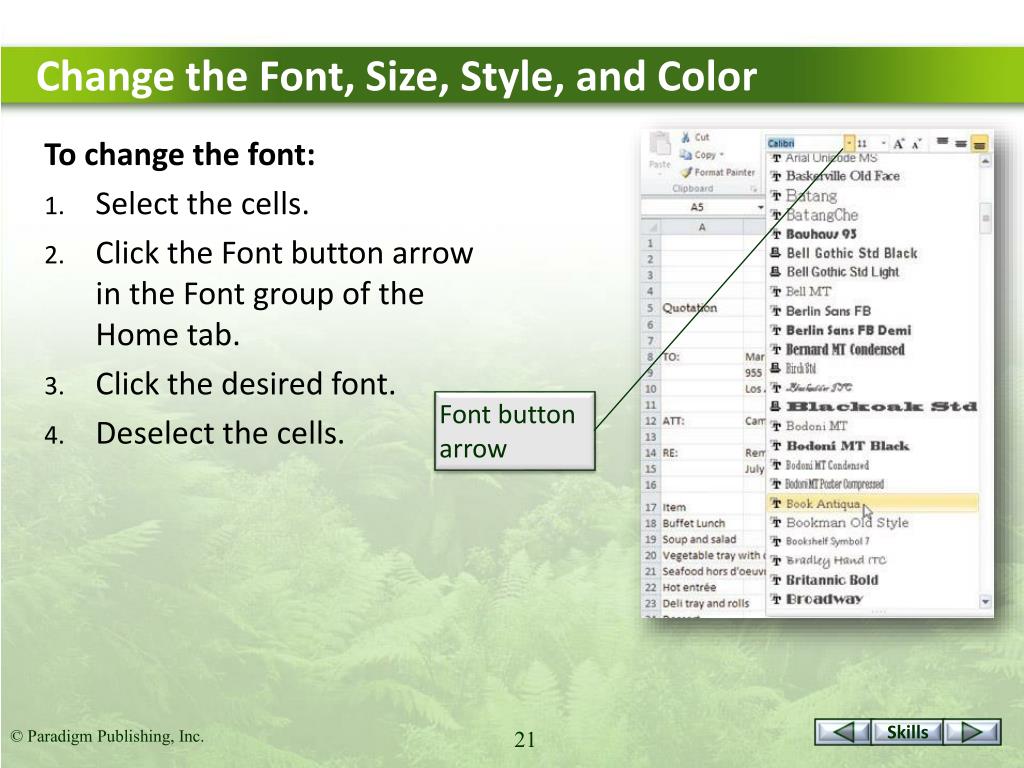Open the Name Box A5 dropdown

click(x=760, y=208)
